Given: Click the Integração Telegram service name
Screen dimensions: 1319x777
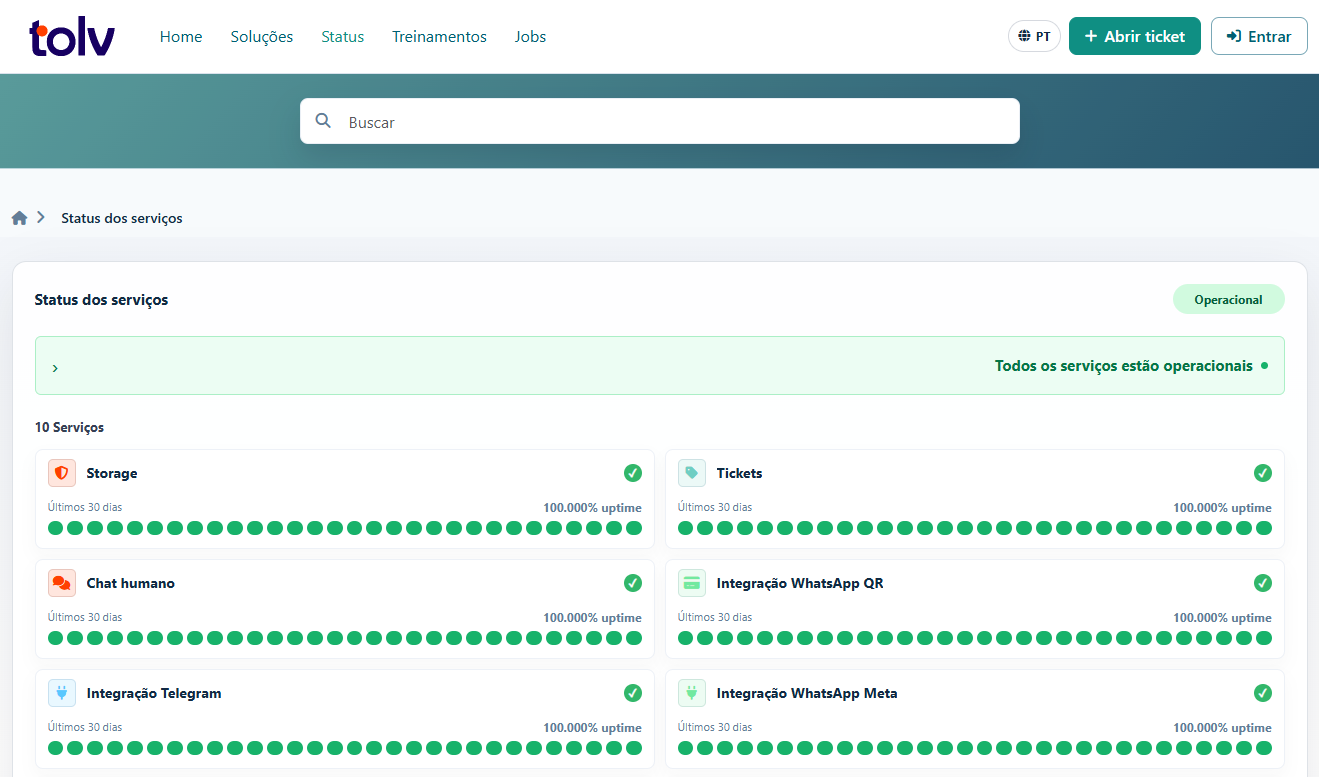Looking at the screenshot, I should pyautogui.click(x=154, y=693).
